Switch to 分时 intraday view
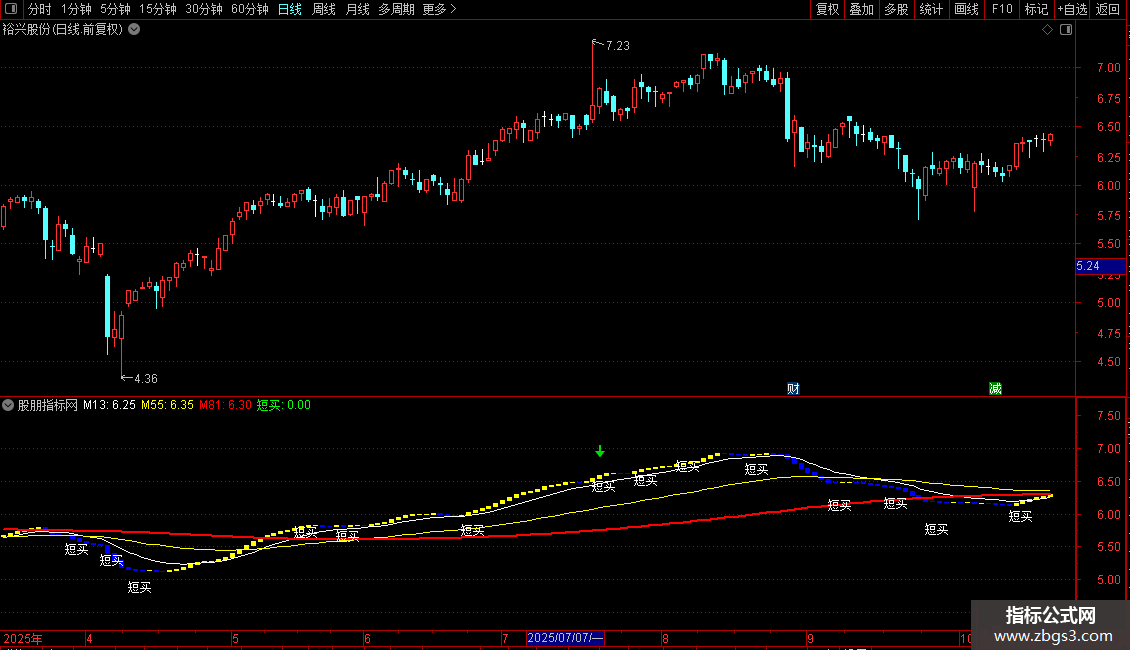This screenshot has height=650, width=1130. [40, 9]
